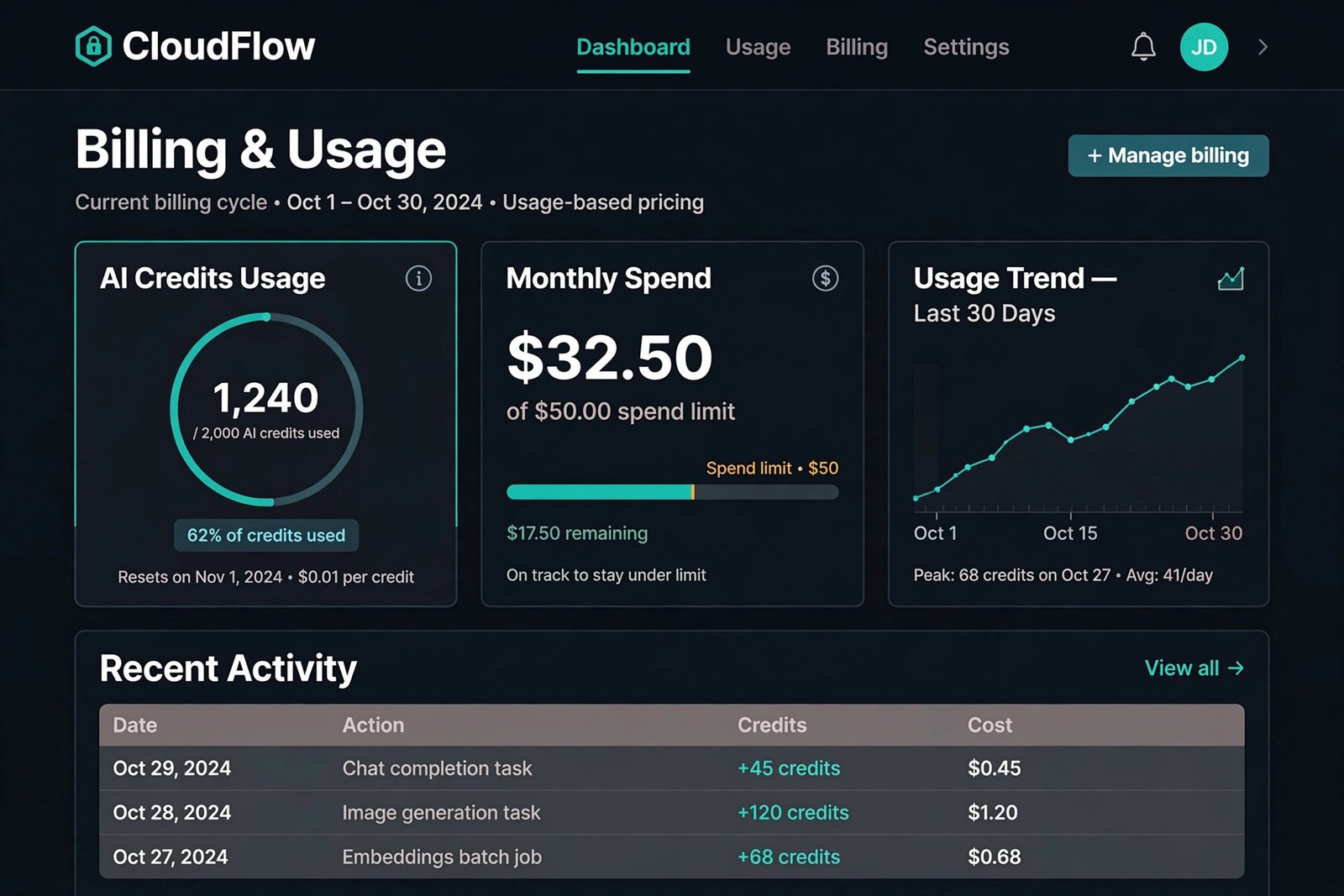Click the +45 credits value

click(x=789, y=768)
